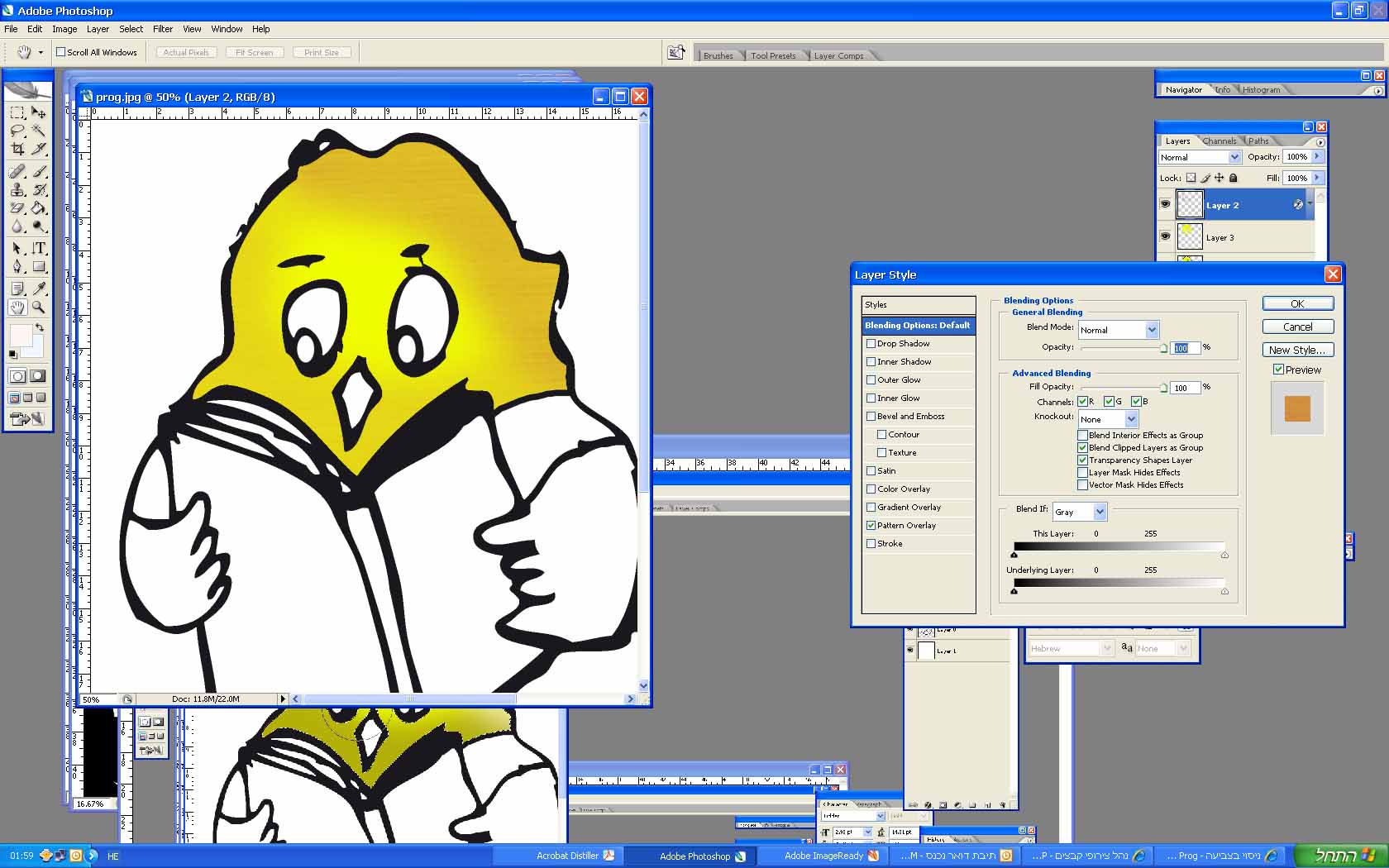
Task: Expand Layer 2 effects list arrow
Action: 1310,204
